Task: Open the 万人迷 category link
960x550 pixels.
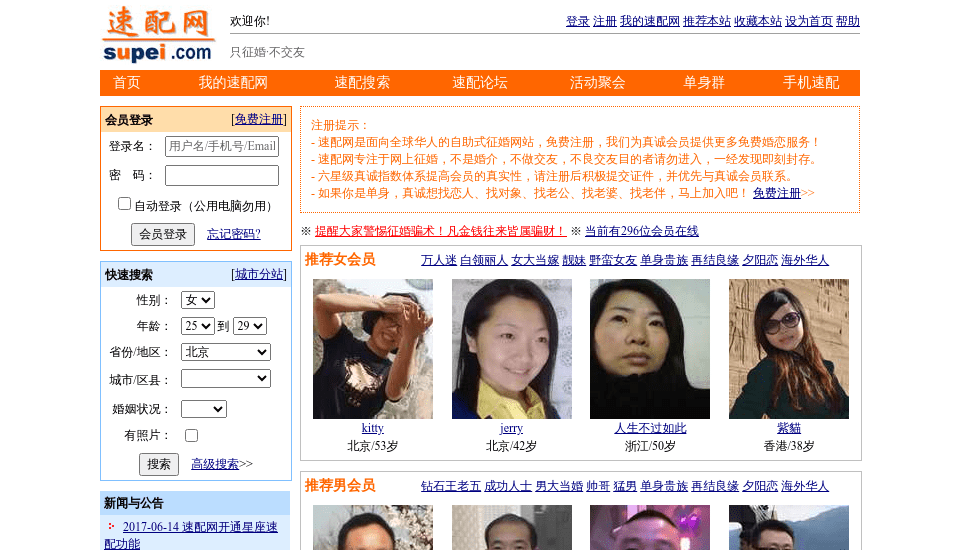Action: pos(439,260)
